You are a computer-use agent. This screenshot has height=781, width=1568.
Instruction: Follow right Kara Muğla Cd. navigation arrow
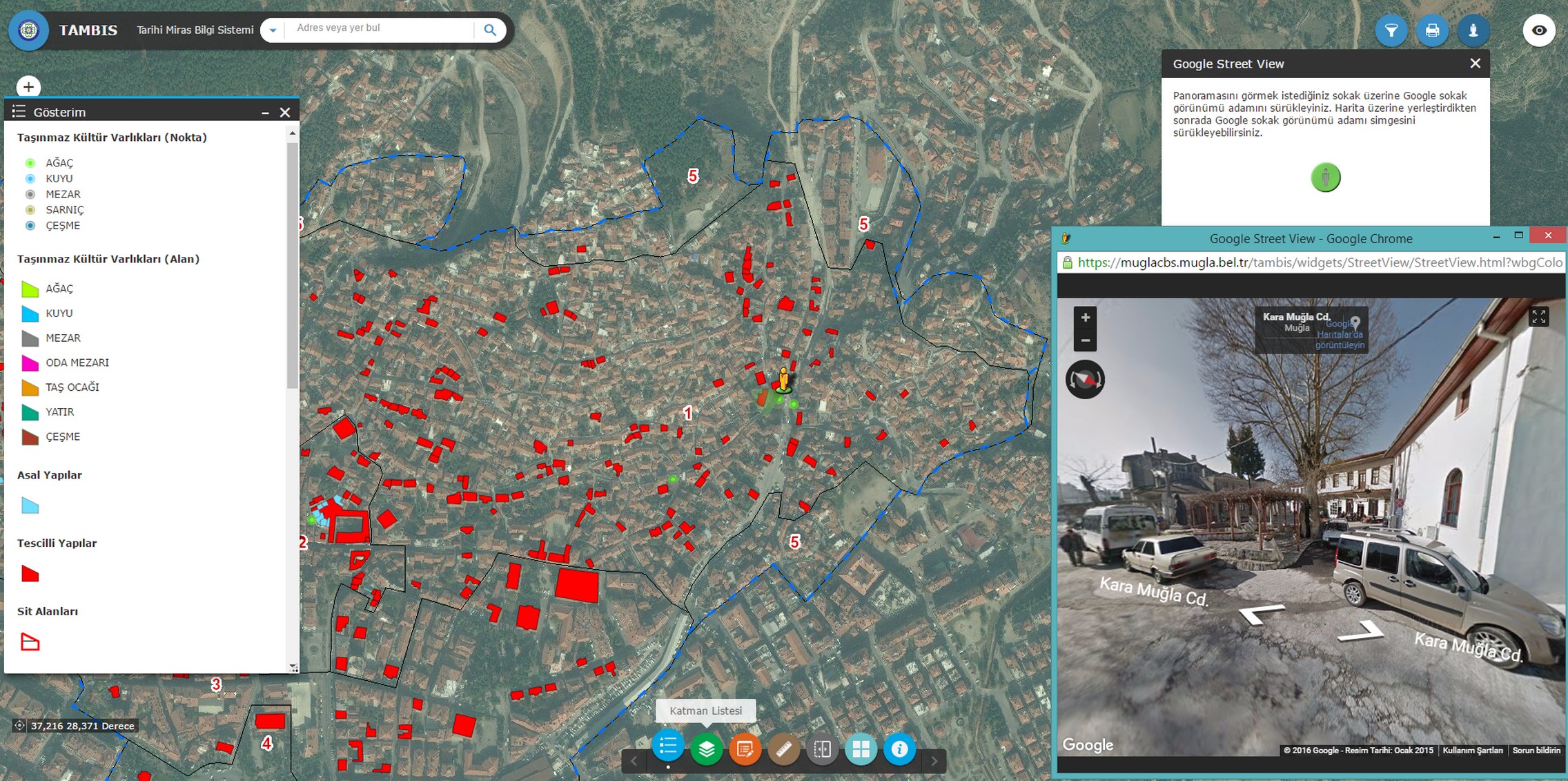pos(1361,630)
